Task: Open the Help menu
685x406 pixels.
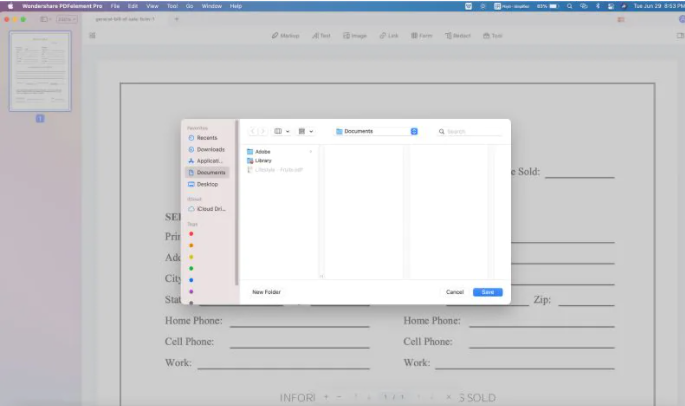Action: [x=236, y=6]
